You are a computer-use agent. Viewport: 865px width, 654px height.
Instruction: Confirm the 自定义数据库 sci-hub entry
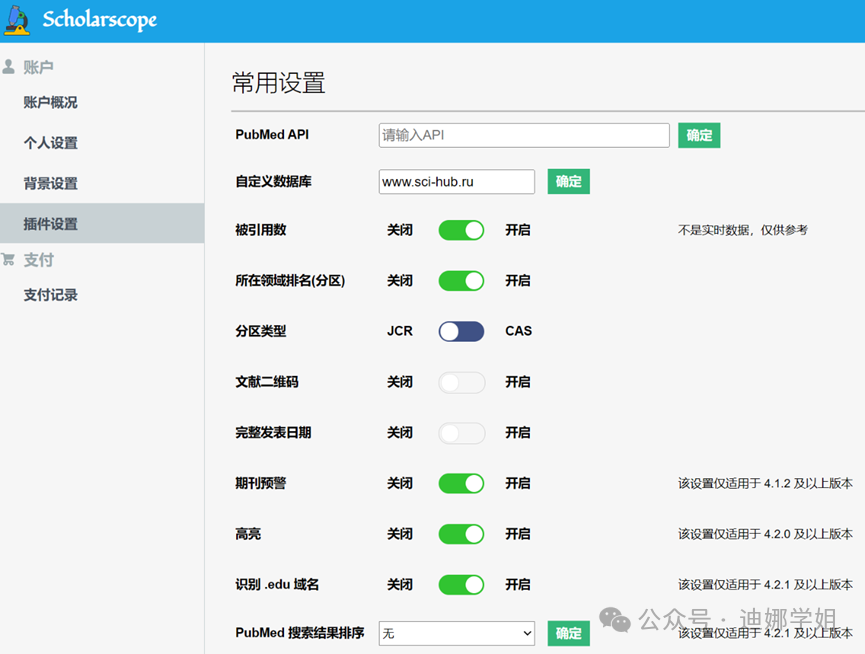(x=568, y=181)
